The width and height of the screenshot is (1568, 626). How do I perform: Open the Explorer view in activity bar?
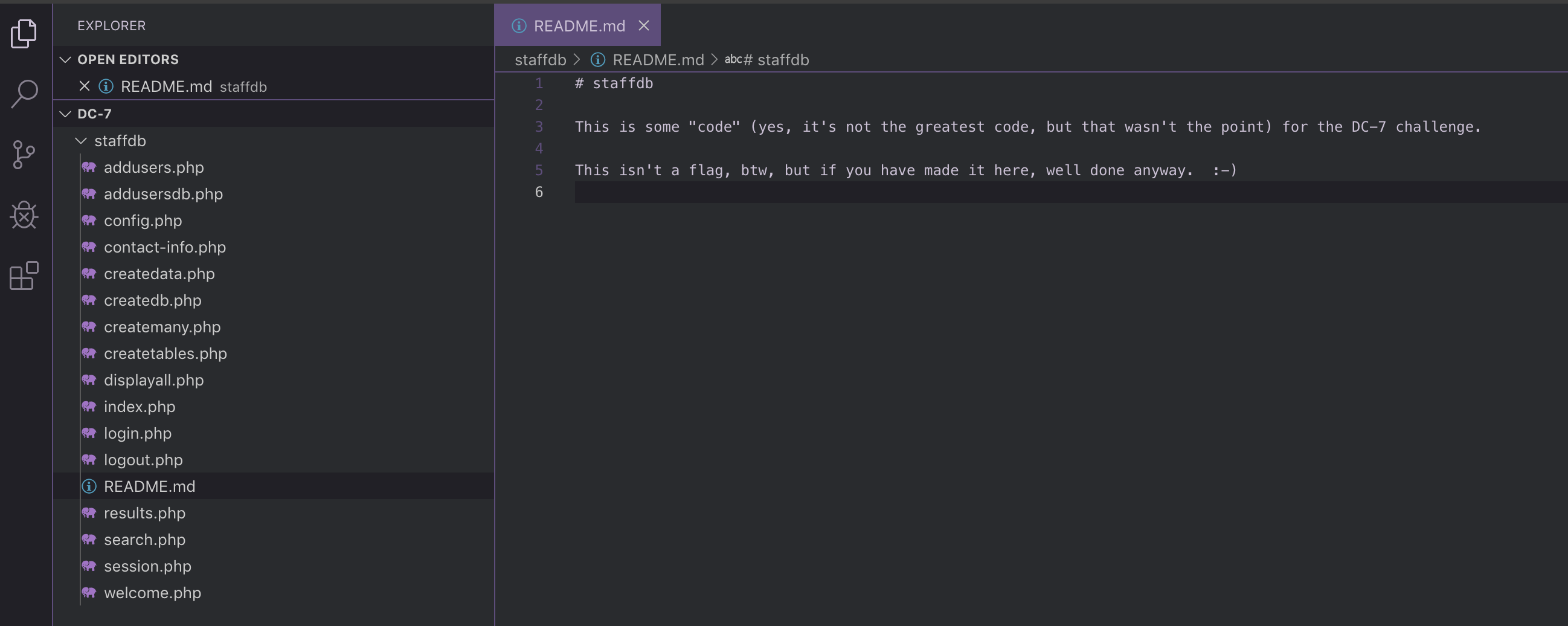[24, 33]
